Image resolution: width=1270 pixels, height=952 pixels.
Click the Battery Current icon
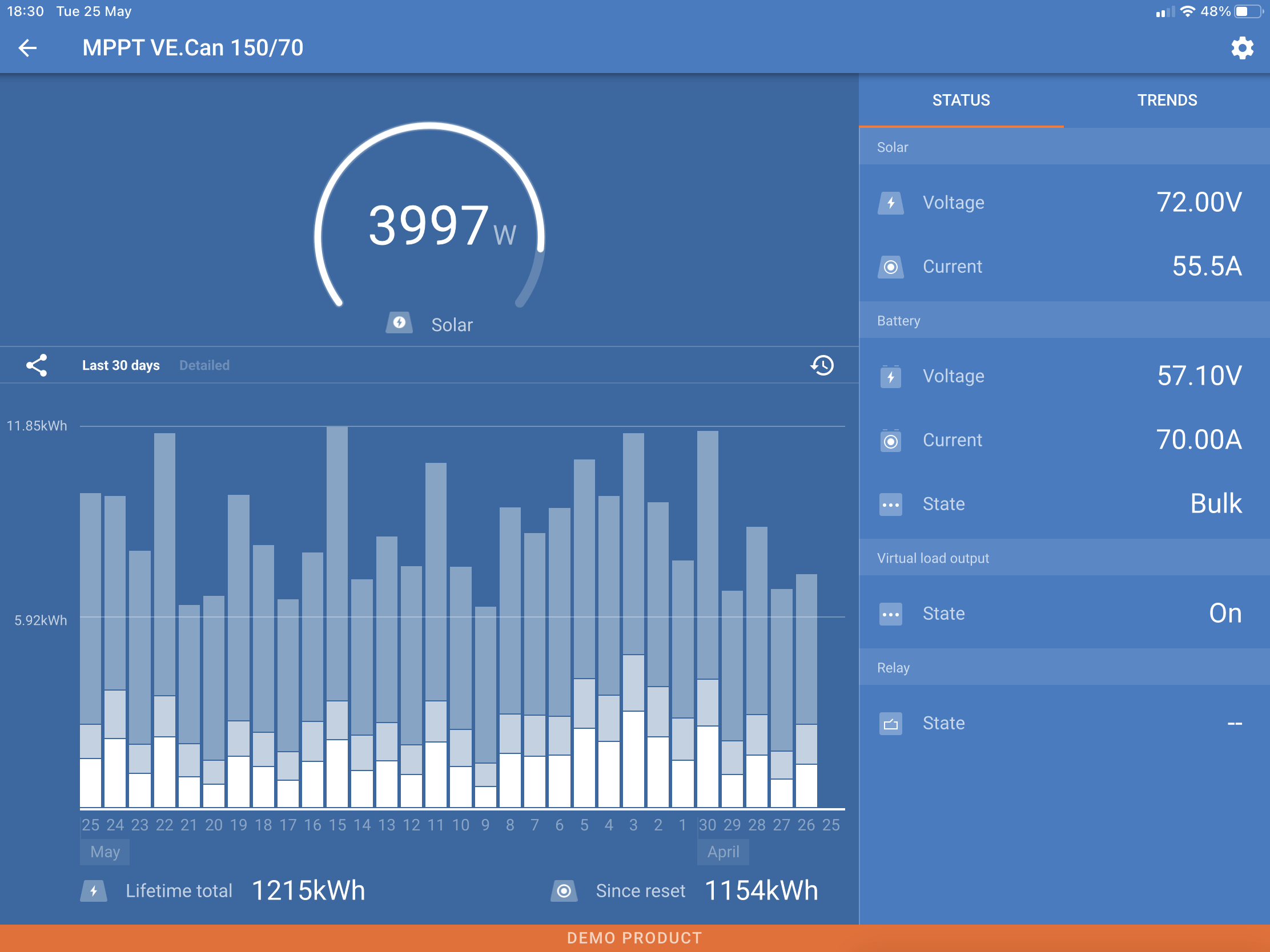(890, 441)
